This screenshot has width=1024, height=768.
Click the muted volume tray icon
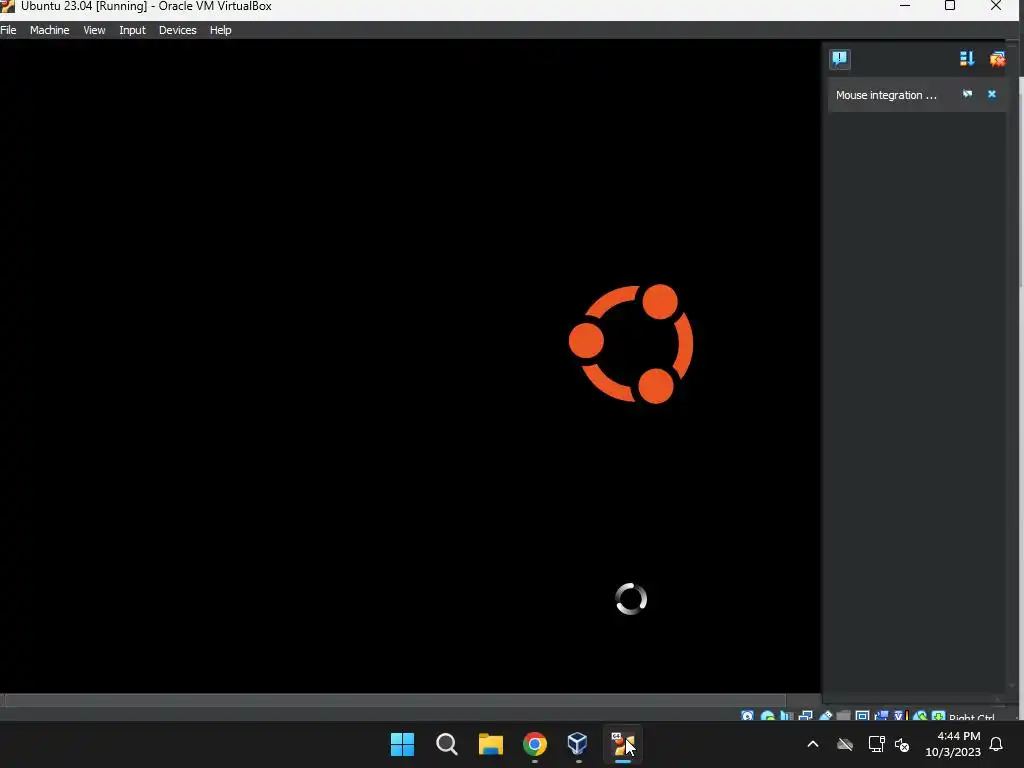pos(903,744)
